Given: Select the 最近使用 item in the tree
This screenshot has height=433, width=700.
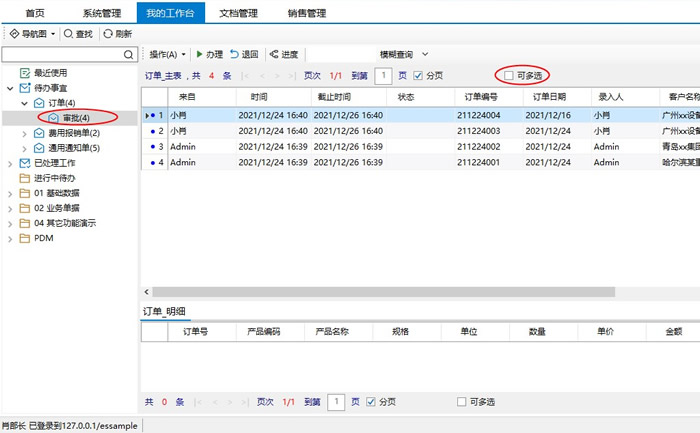Looking at the screenshot, I should point(49,73).
